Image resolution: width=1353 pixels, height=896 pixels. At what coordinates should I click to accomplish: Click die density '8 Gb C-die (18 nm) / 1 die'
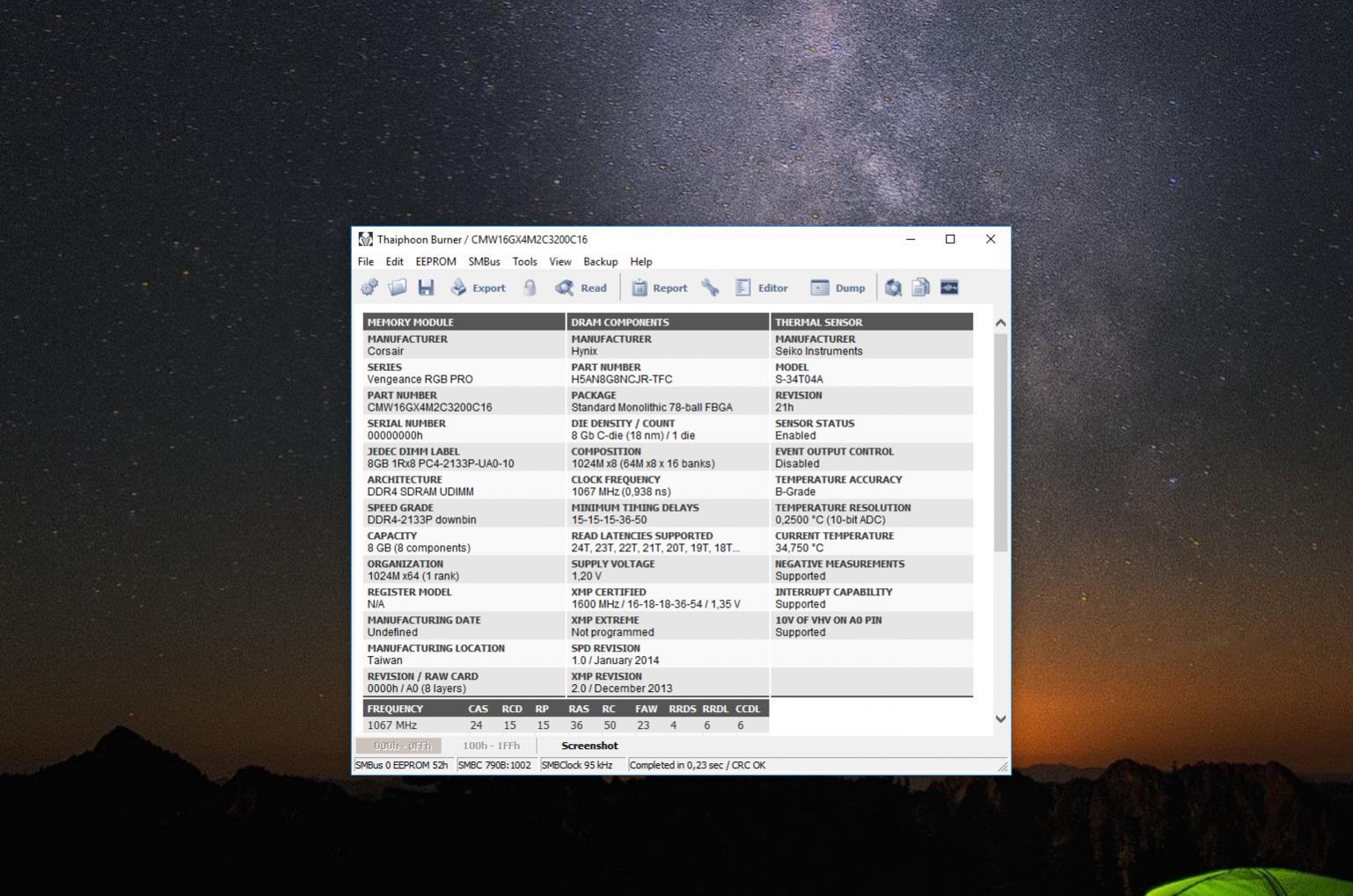point(633,435)
